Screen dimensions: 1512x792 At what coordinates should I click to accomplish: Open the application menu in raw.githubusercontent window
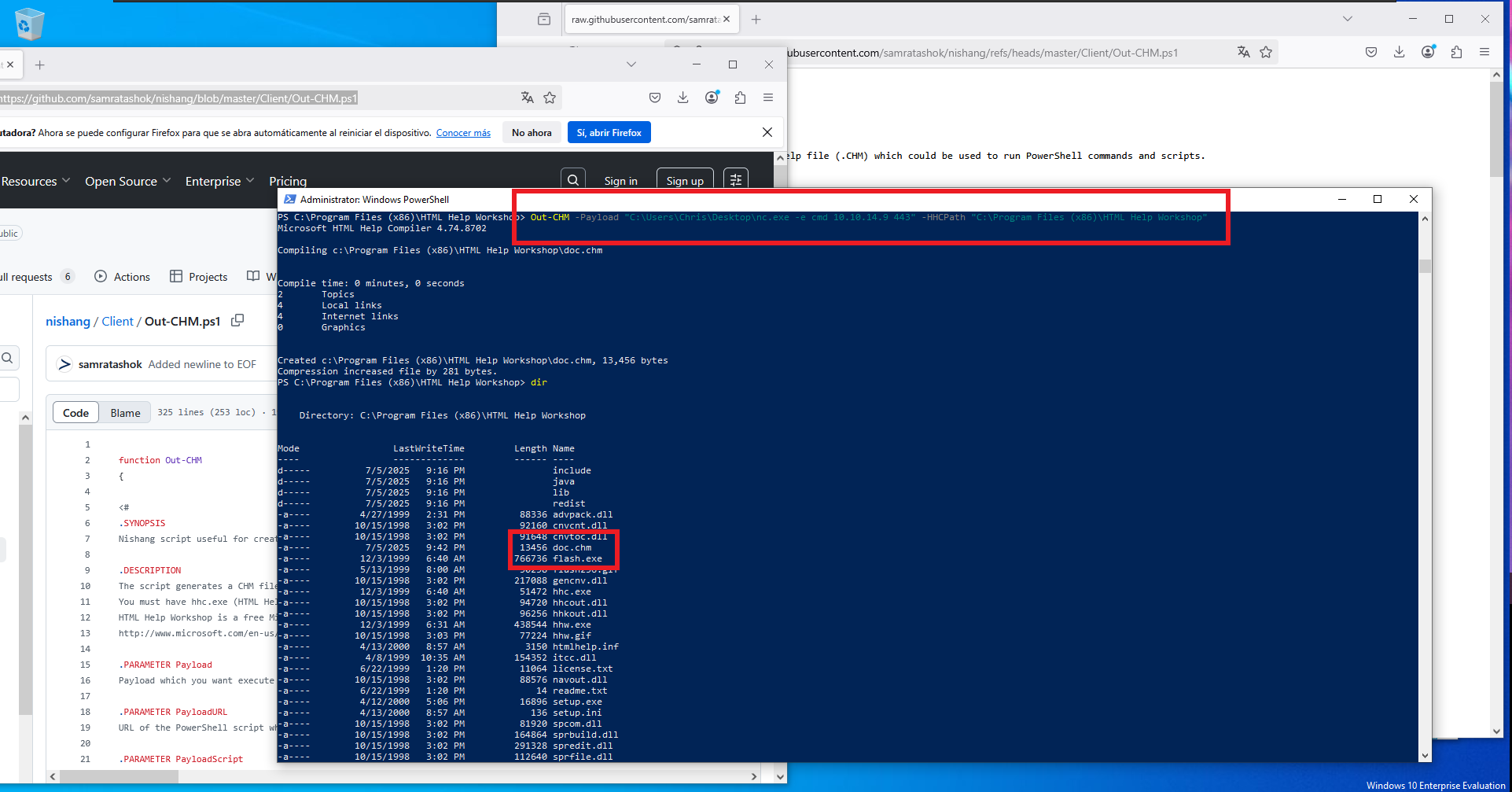click(1484, 52)
